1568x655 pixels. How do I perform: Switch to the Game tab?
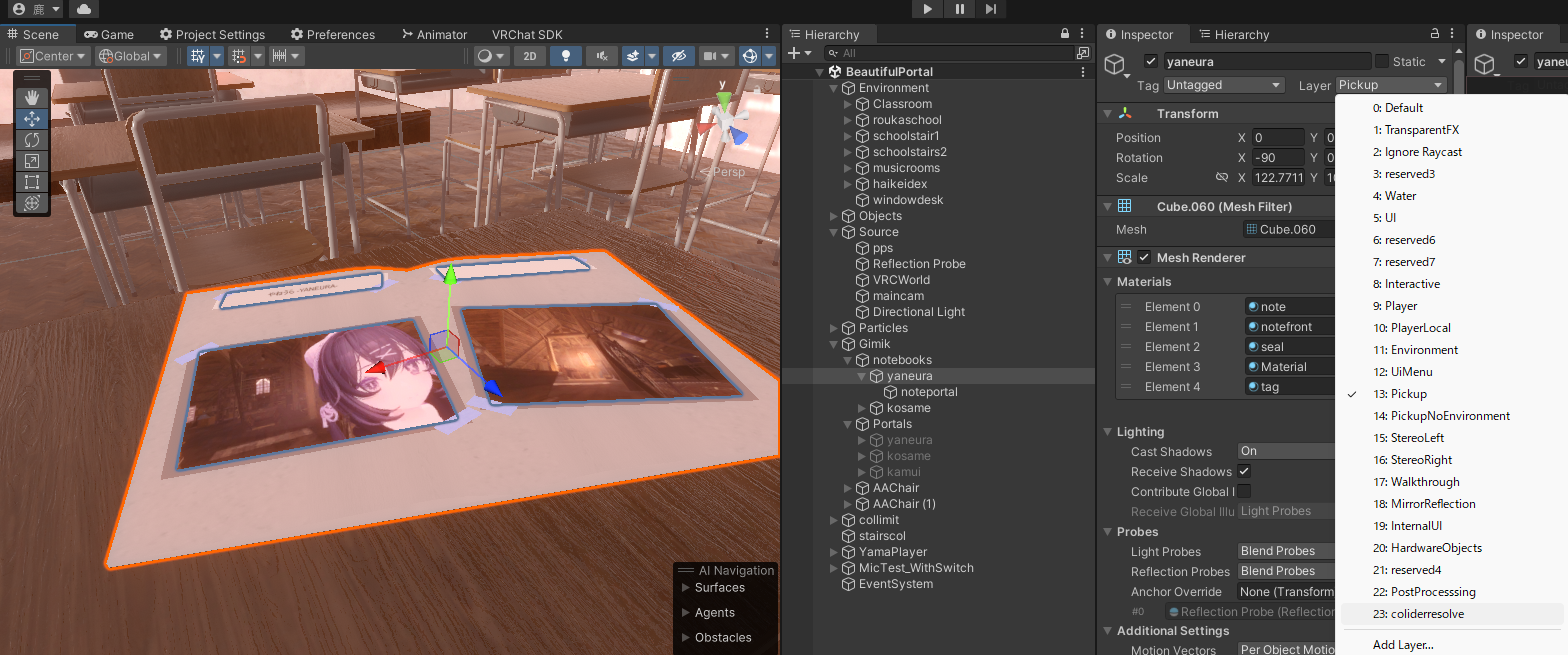click(x=109, y=34)
